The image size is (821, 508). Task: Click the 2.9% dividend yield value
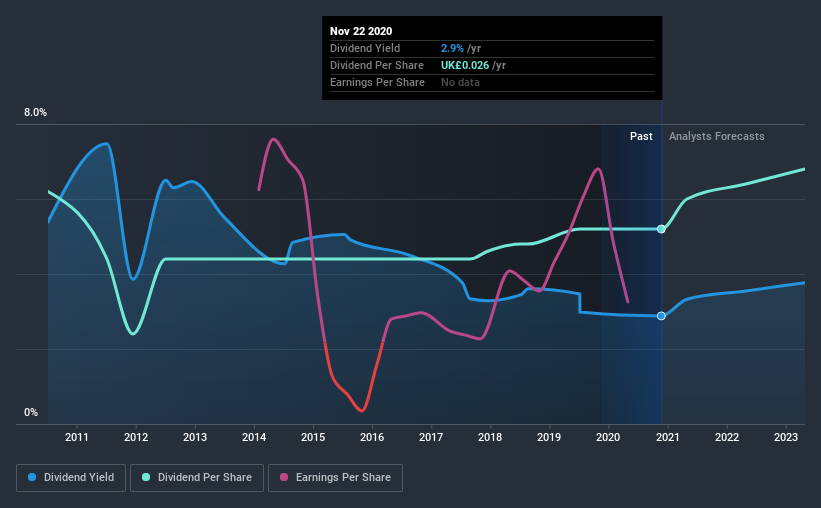(x=452, y=48)
